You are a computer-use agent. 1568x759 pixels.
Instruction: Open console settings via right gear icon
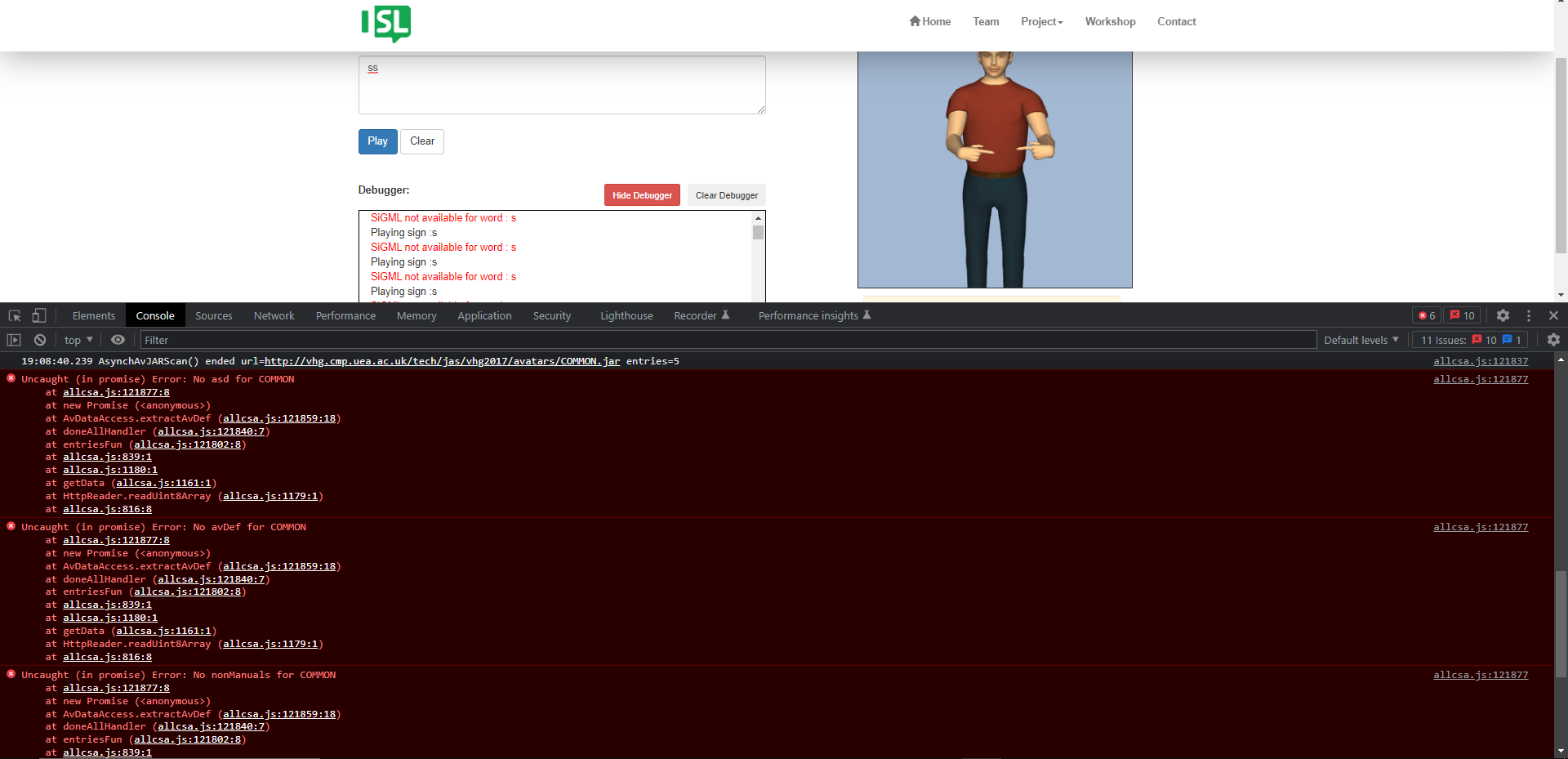pyautogui.click(x=1552, y=340)
